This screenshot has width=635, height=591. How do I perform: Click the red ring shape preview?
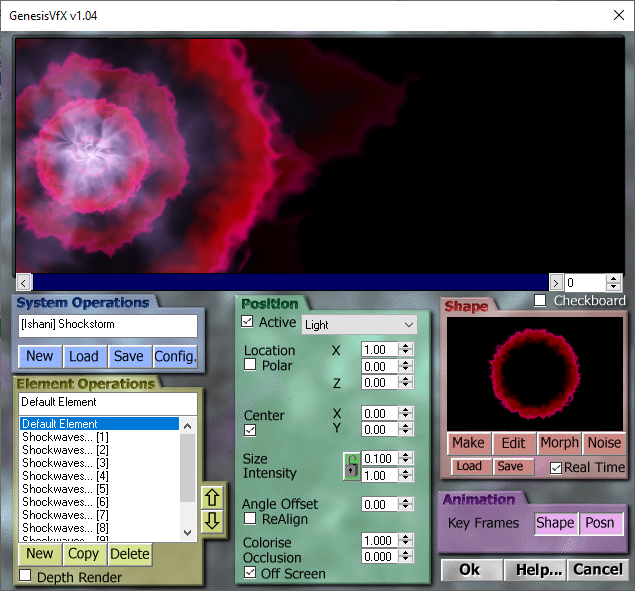[x=535, y=373]
